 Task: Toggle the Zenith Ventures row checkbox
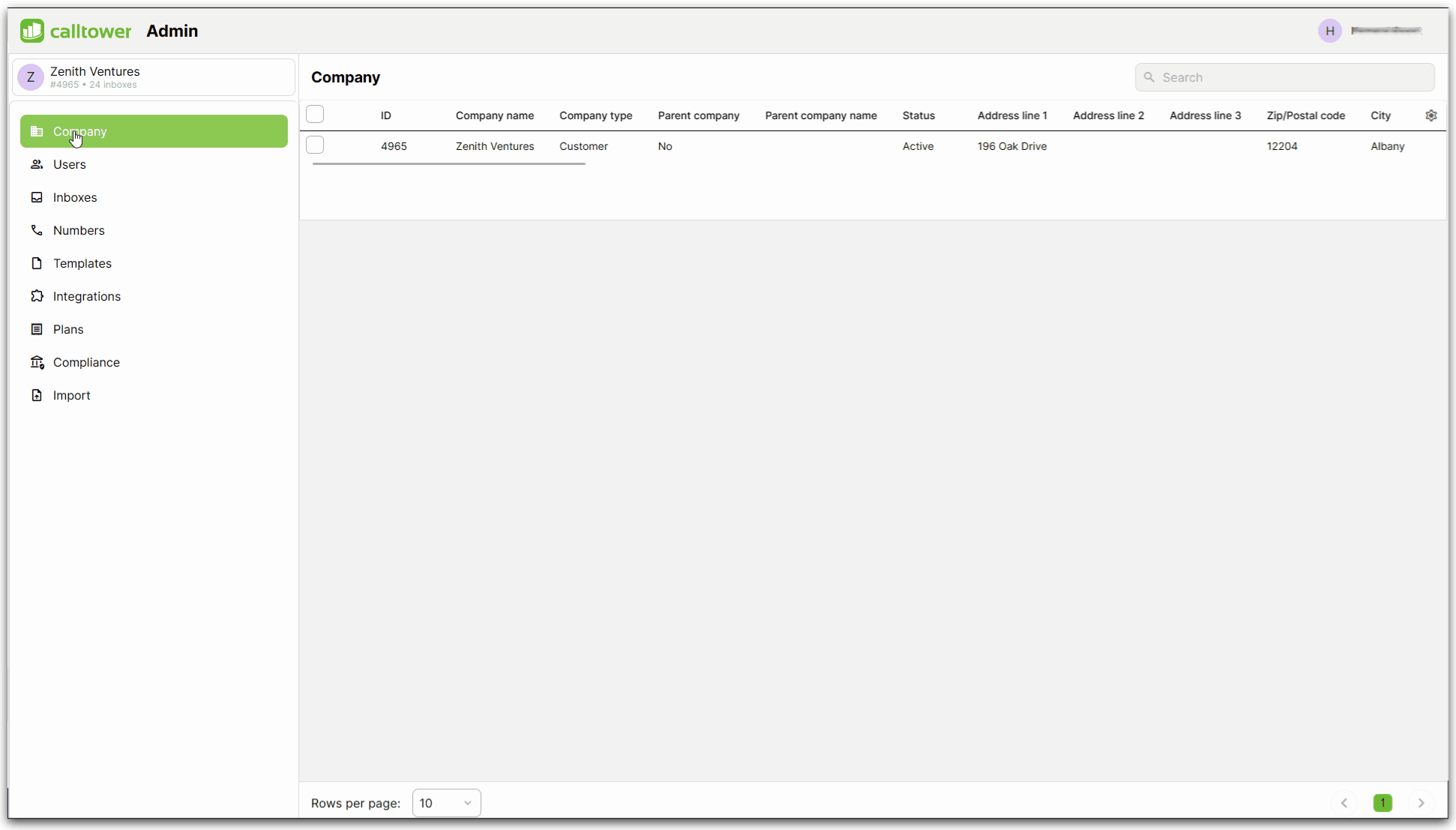click(316, 146)
